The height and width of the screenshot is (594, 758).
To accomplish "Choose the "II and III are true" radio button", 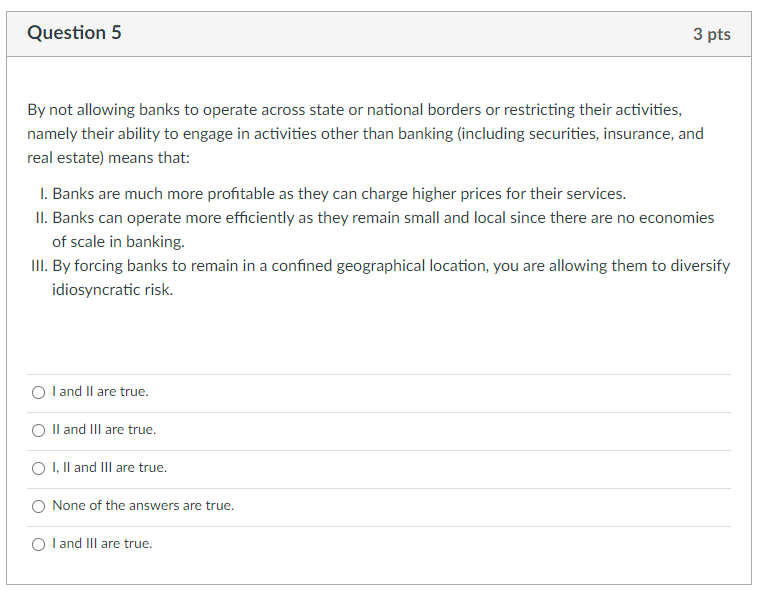I will tap(39, 430).
